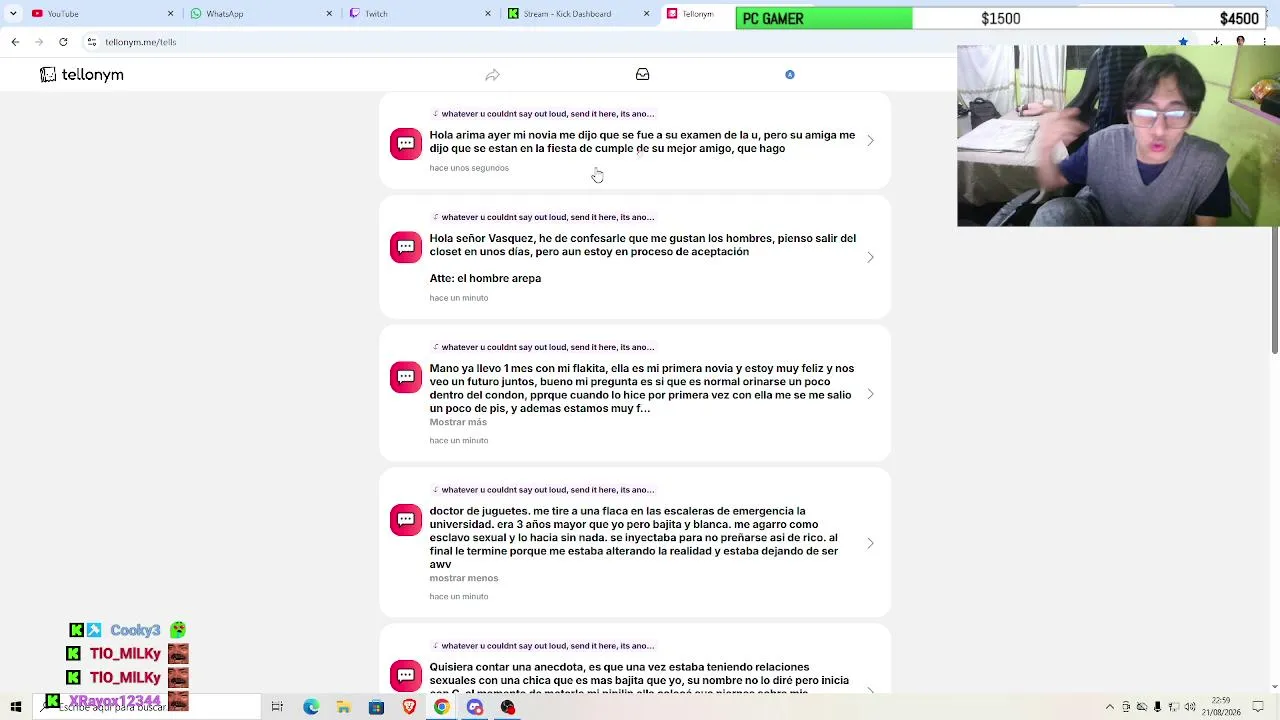This screenshot has width=1280, height=720.
Task: Expand the truncated tell with 'Mostrar más'
Action: pos(458,422)
